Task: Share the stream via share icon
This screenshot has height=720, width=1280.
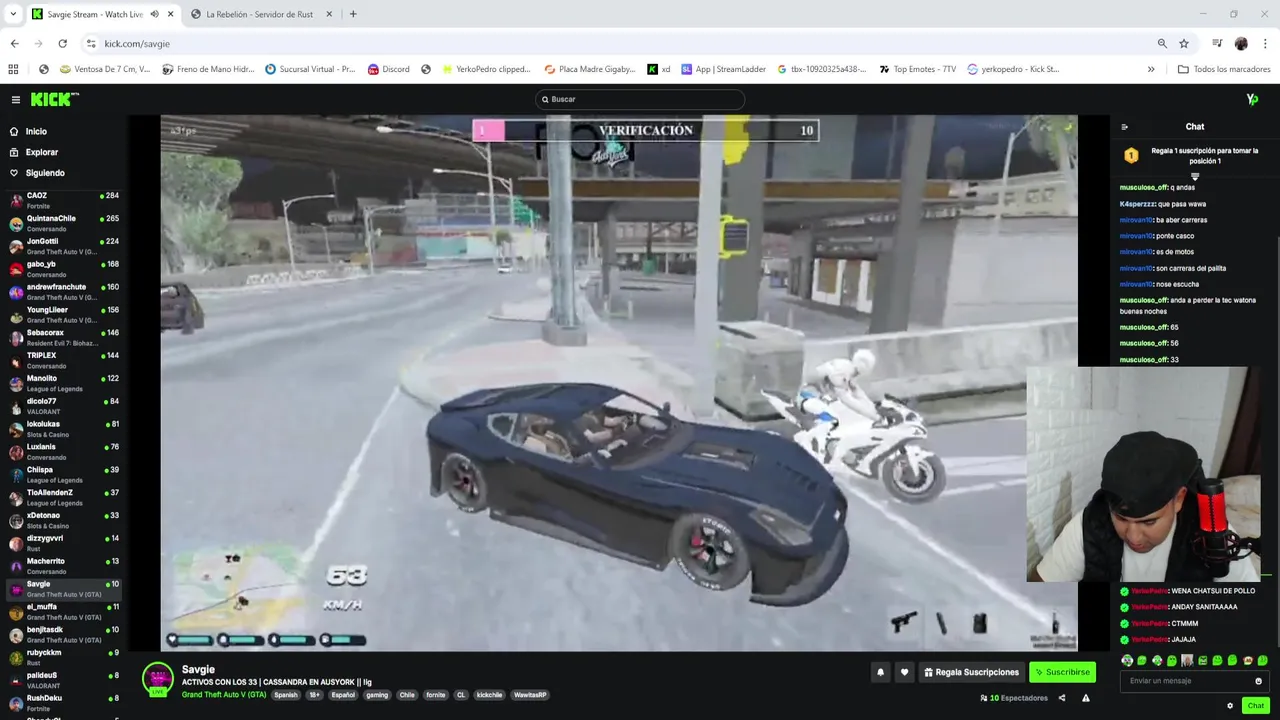Action: pos(1061,698)
